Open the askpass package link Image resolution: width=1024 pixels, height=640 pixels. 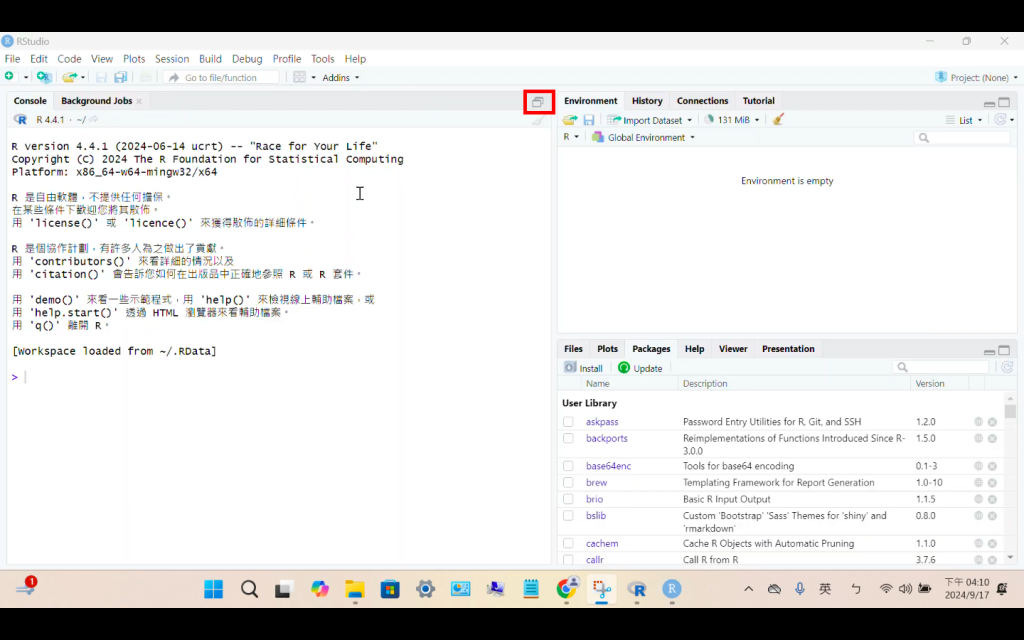point(601,422)
